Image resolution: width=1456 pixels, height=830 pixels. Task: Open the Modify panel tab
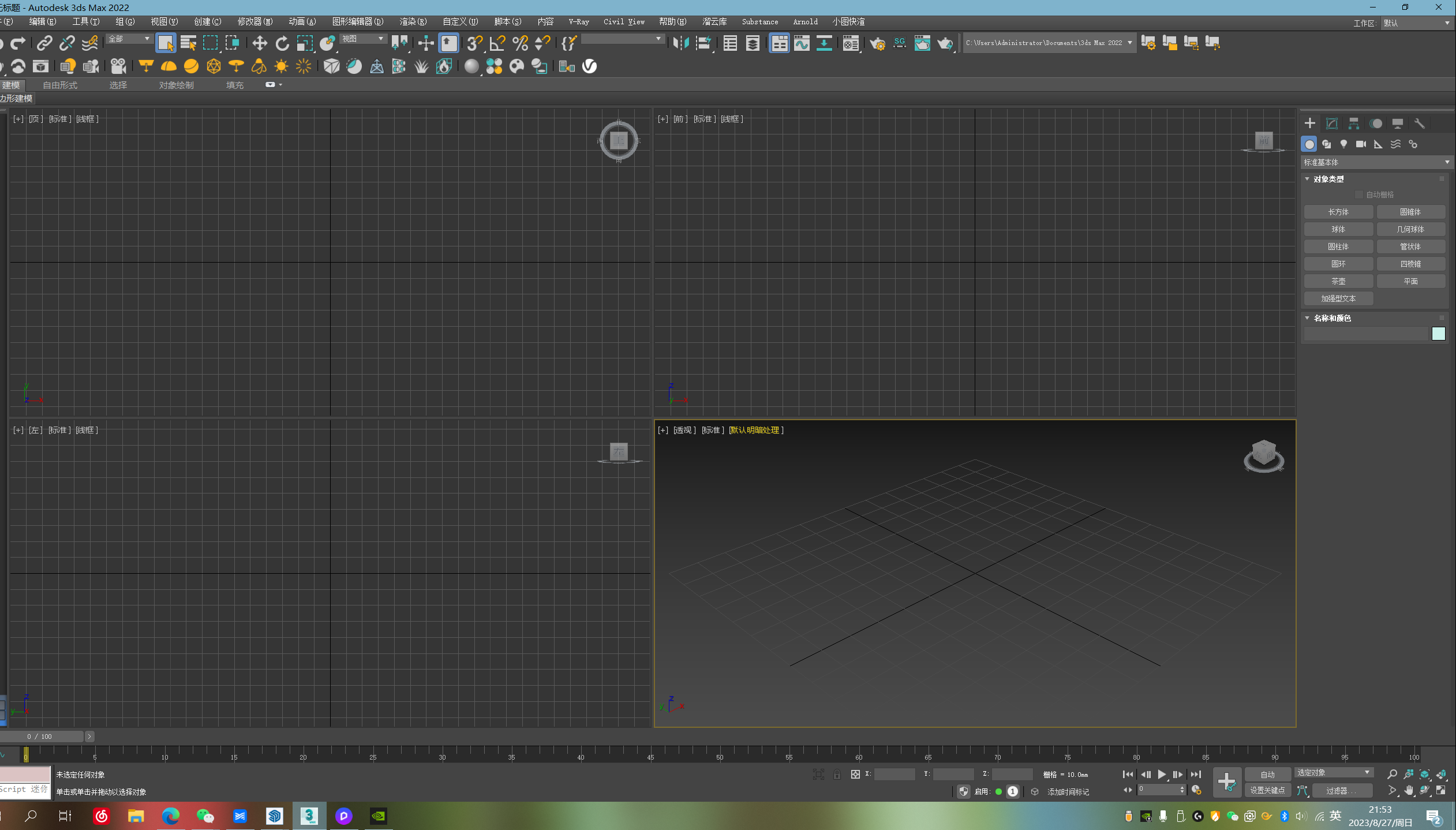pyautogui.click(x=1332, y=124)
